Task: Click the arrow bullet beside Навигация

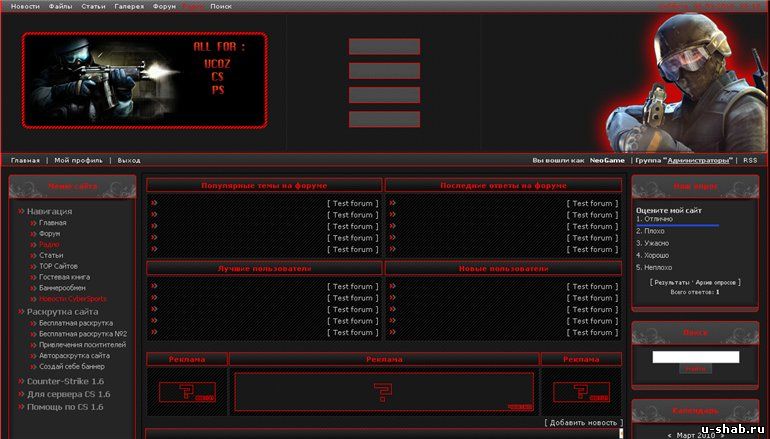Action: (x=20, y=212)
